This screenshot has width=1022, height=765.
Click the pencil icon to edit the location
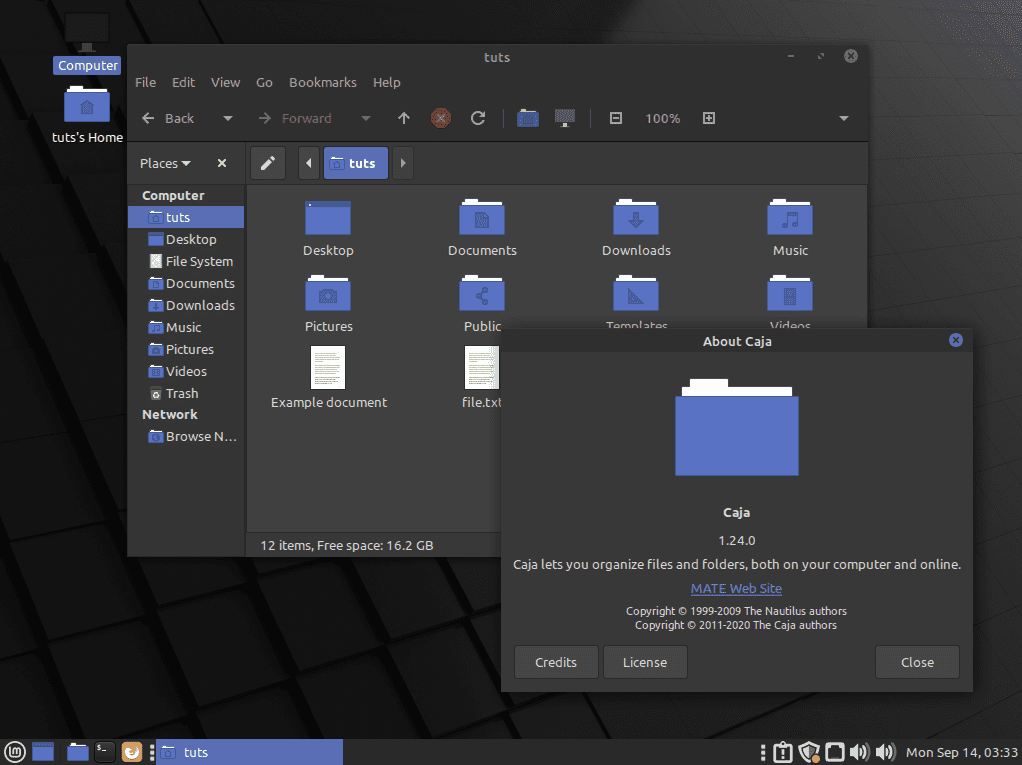(267, 162)
